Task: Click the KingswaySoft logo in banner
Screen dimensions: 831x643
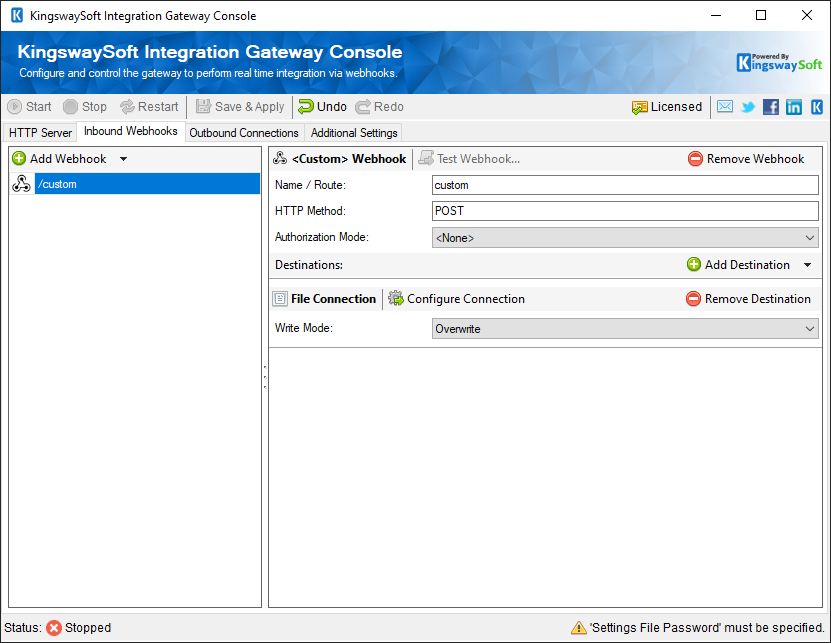Action: click(779, 63)
